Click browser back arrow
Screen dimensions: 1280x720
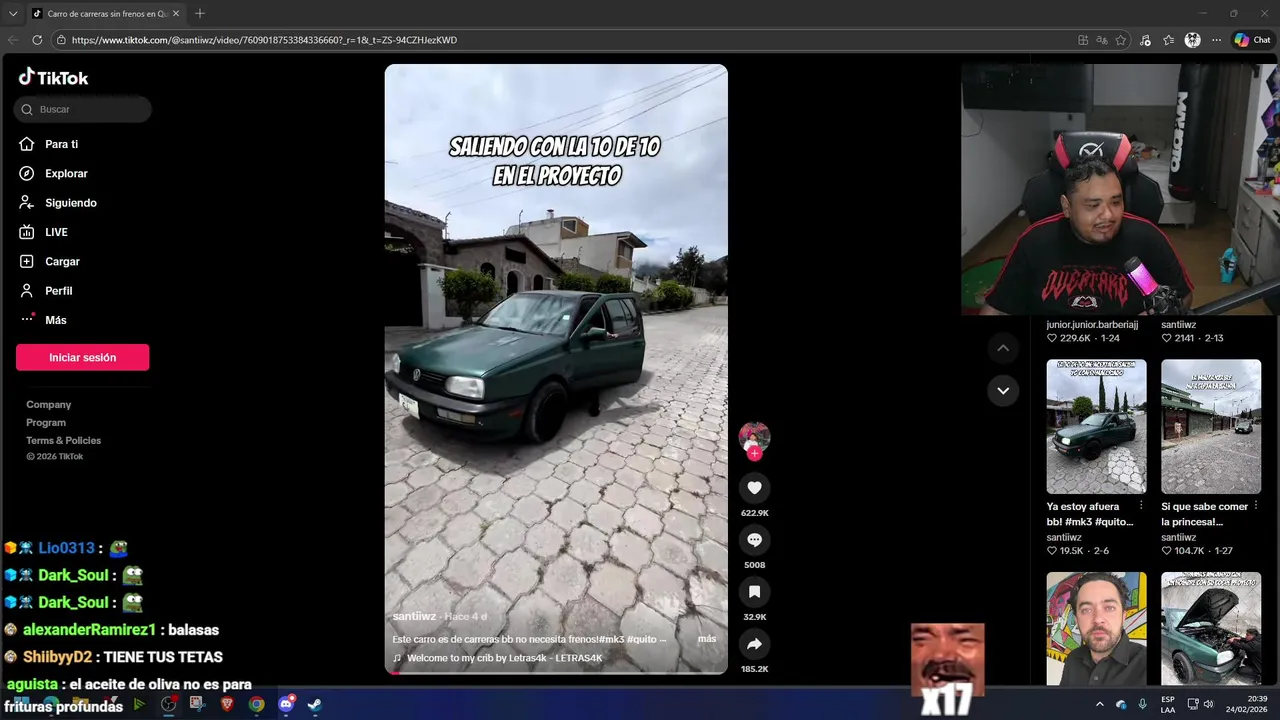click(x=13, y=40)
